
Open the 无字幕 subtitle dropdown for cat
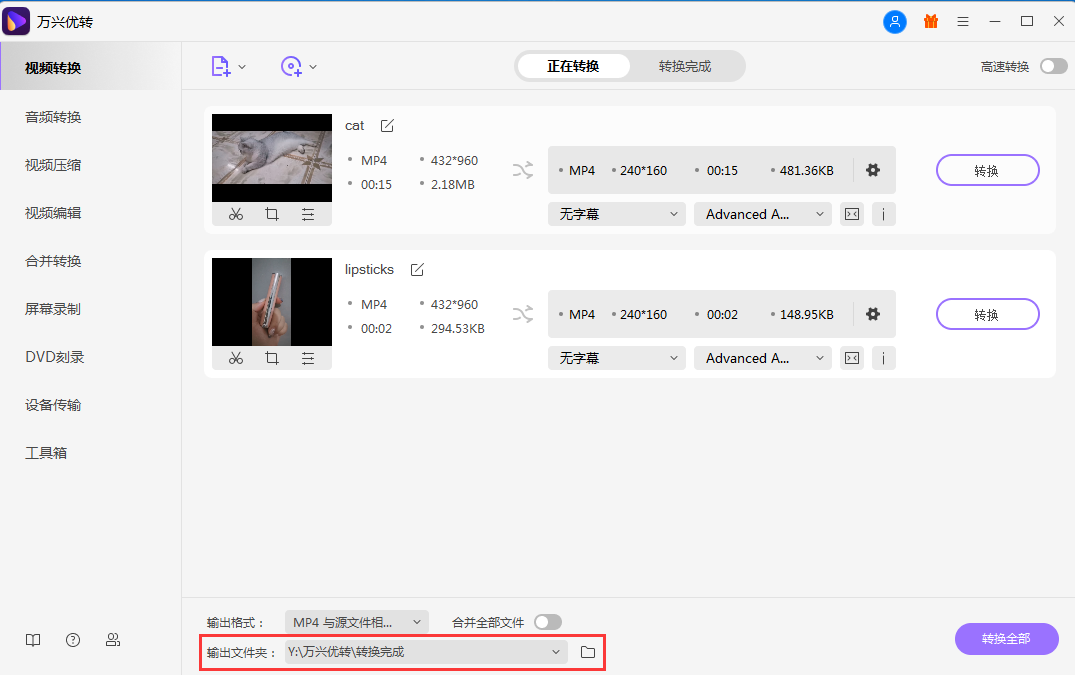point(616,213)
